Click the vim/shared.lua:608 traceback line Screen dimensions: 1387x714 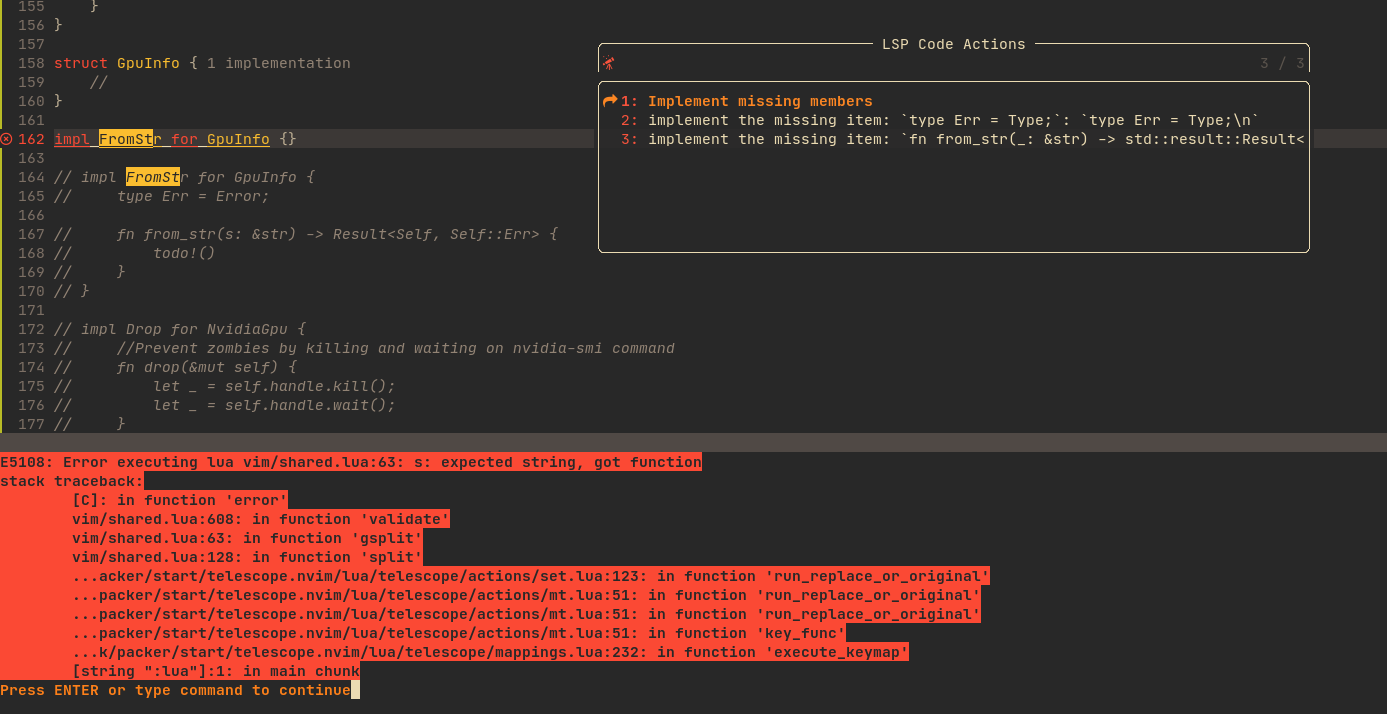point(258,518)
